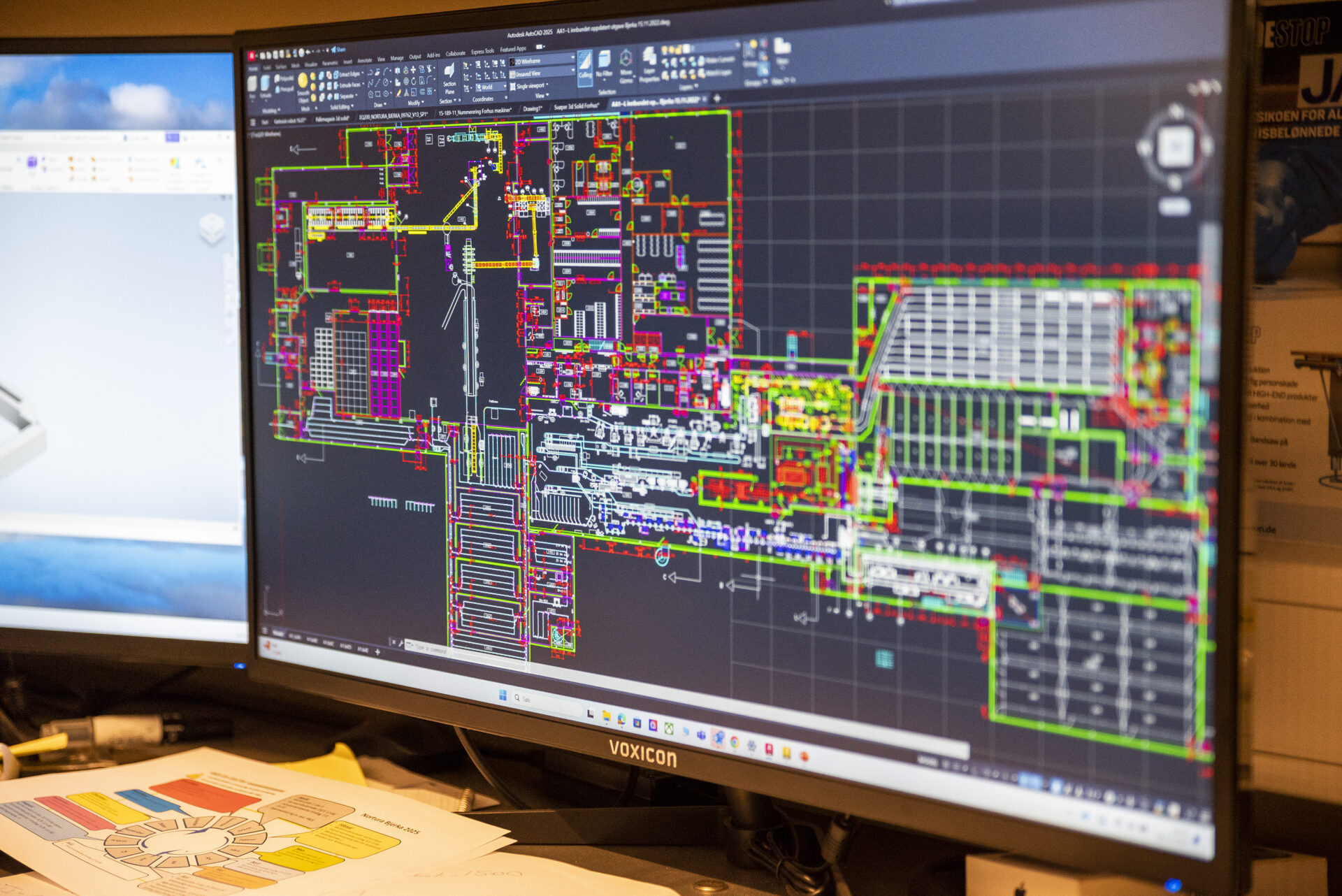Viewport: 1342px width, 896px height.
Task: Click the Separate solid tool
Action: [345, 96]
